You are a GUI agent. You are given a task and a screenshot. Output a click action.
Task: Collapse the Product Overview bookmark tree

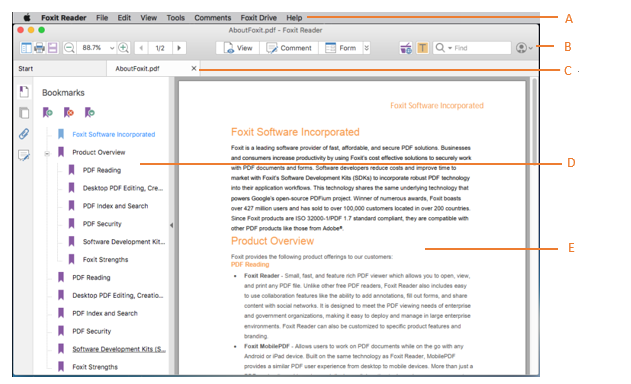(47, 153)
